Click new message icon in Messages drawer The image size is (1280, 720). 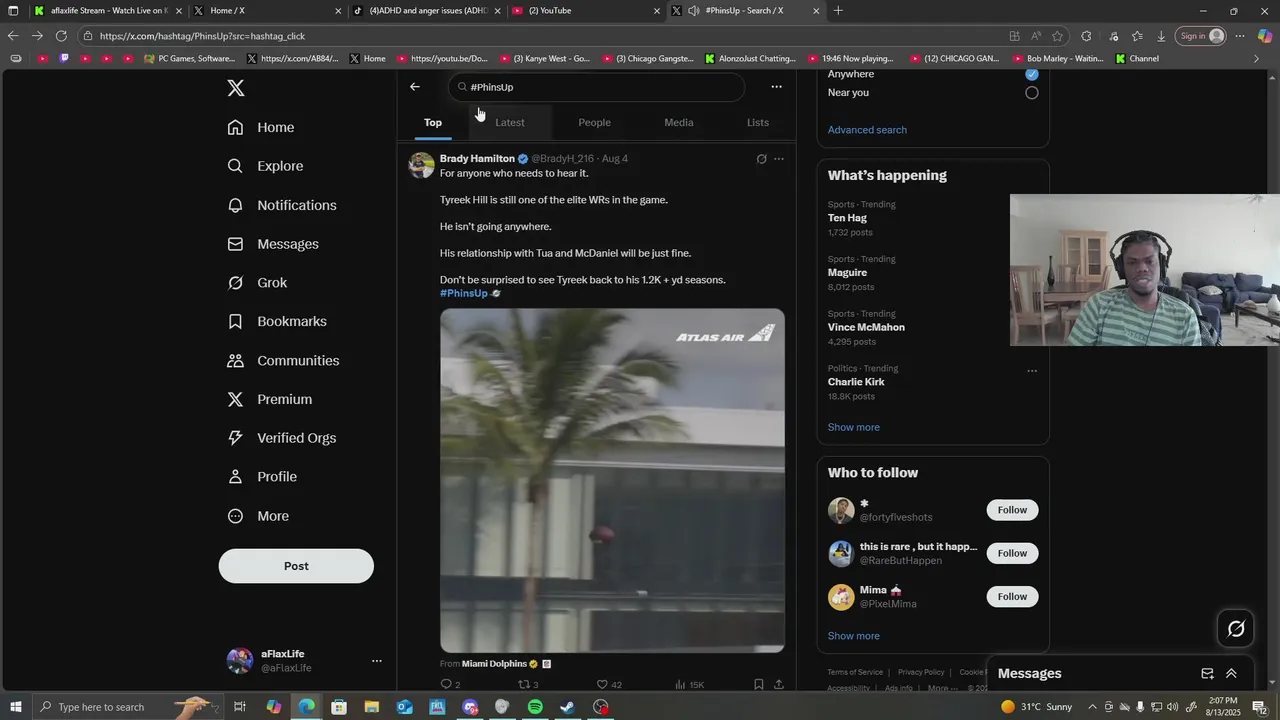[1207, 674]
